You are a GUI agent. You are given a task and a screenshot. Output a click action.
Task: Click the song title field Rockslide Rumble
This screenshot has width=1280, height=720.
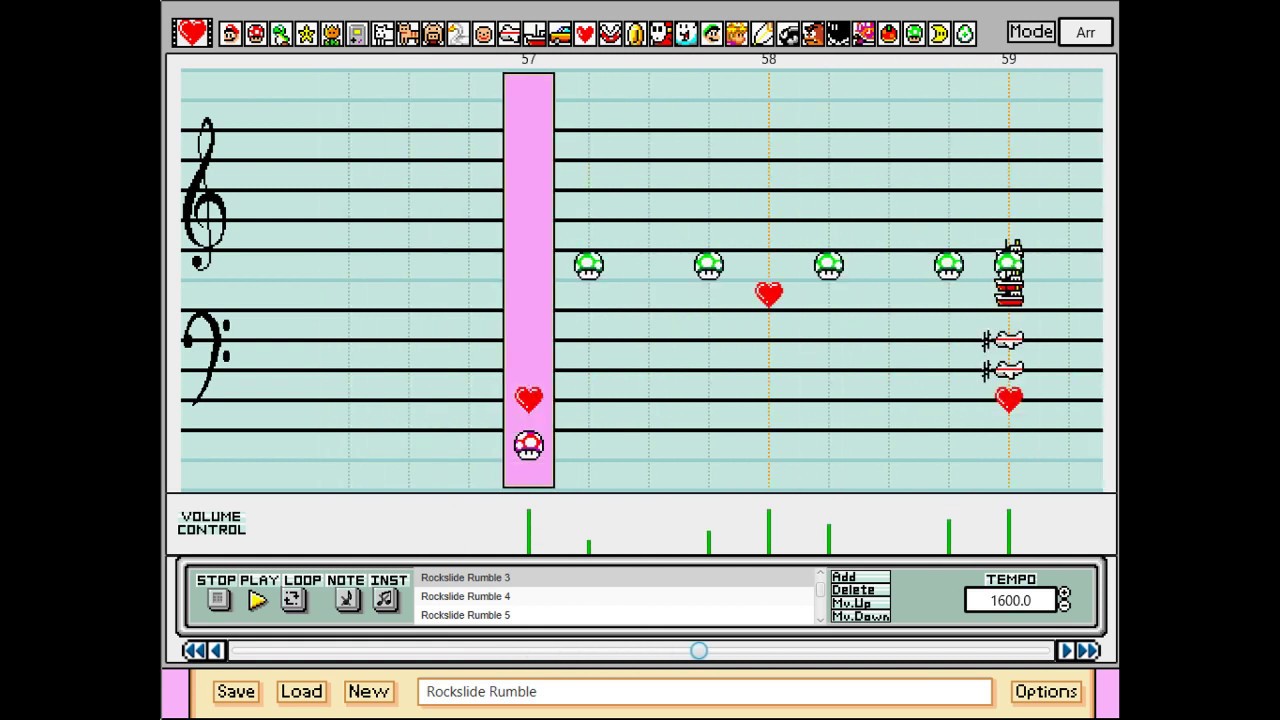[705, 691]
